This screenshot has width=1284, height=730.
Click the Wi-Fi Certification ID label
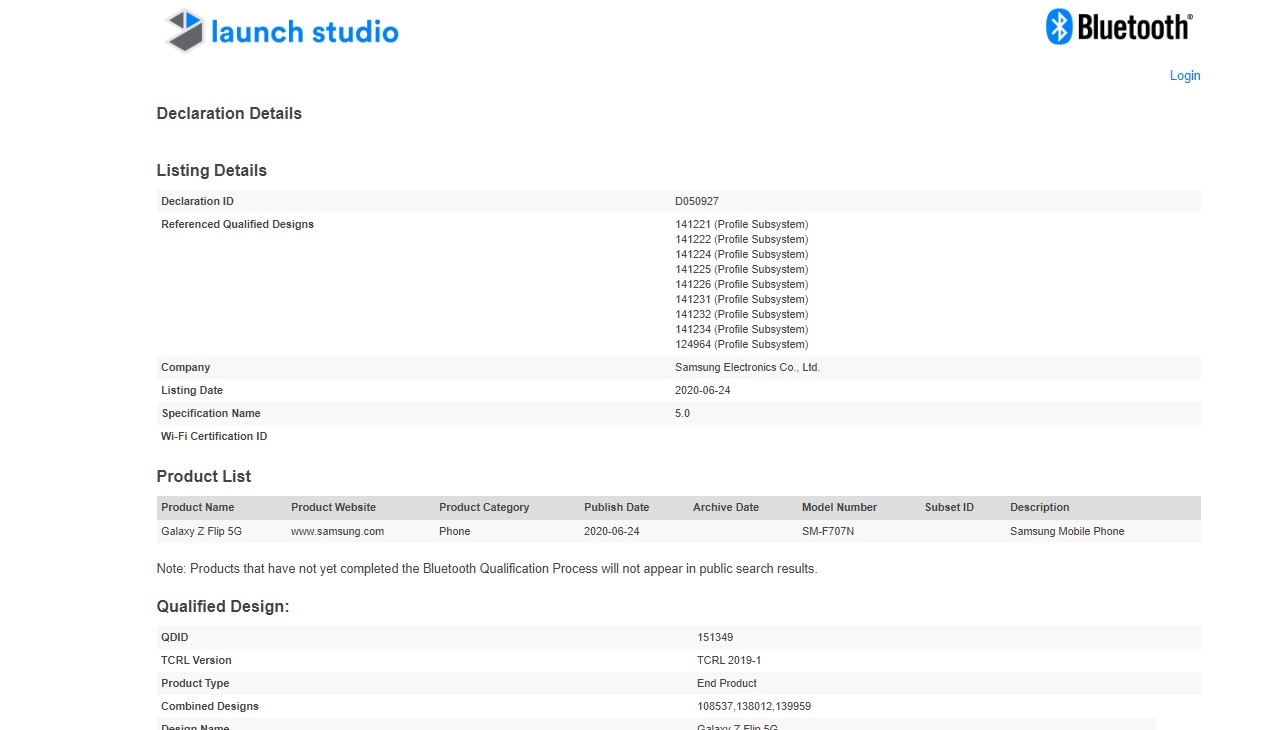(214, 437)
